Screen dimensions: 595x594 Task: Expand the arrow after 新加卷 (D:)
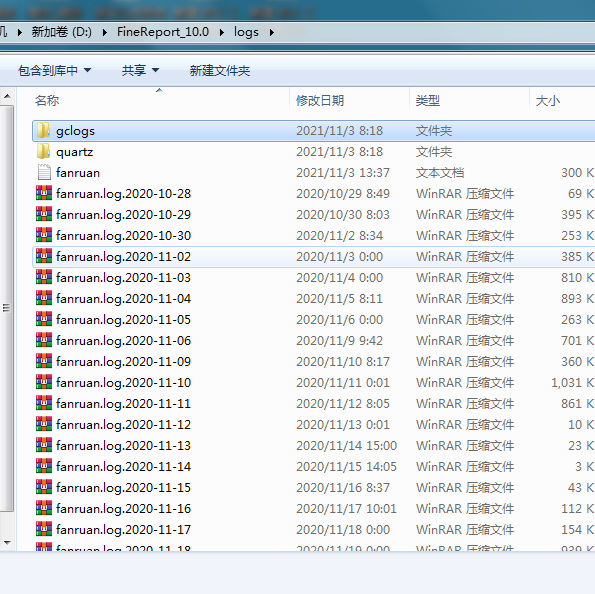pos(105,32)
